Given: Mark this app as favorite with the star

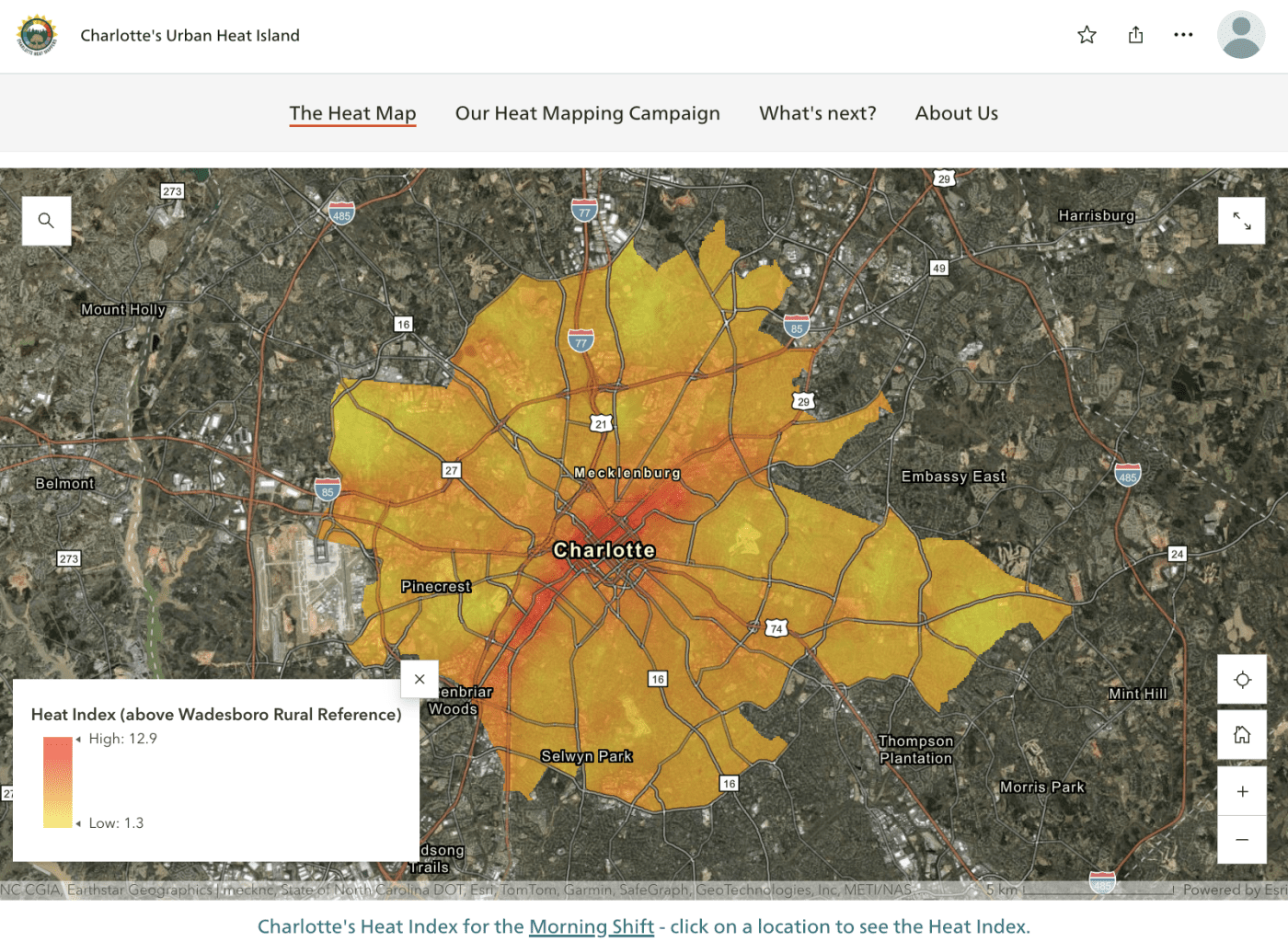Looking at the screenshot, I should [x=1087, y=34].
